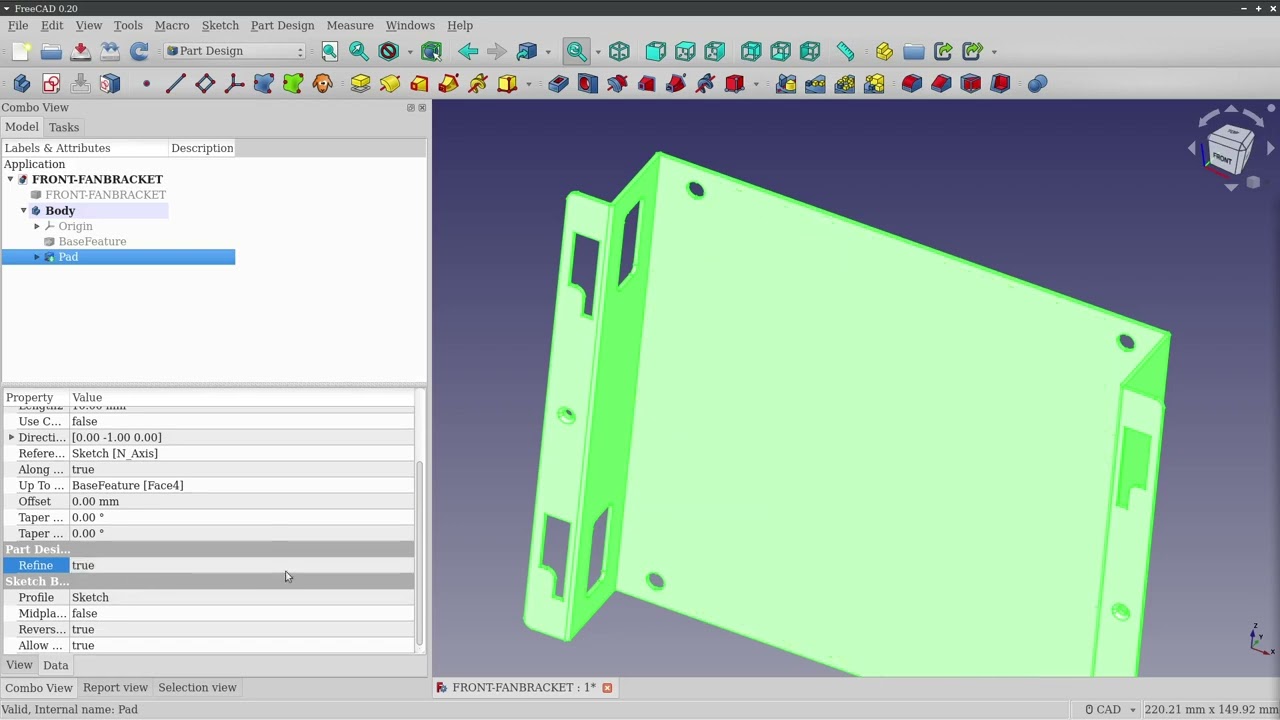This screenshot has height=720, width=1280.
Task: Toggle the Use Custom vector value false
Action: pos(241,421)
